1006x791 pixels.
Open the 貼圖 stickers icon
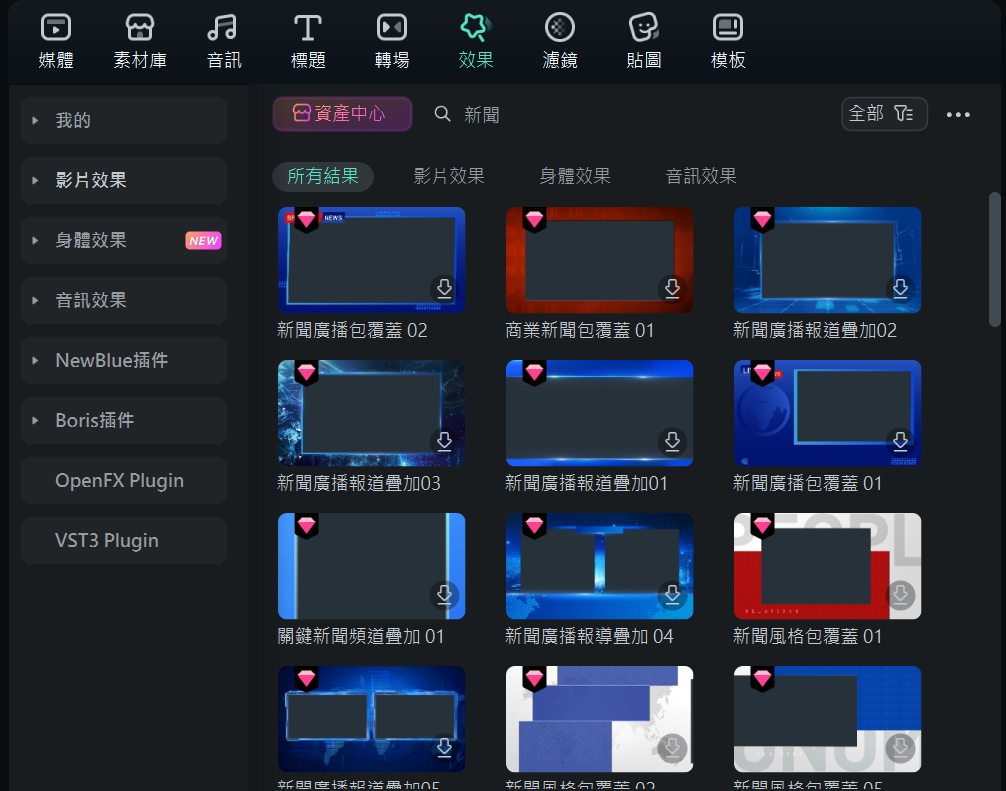(x=644, y=41)
